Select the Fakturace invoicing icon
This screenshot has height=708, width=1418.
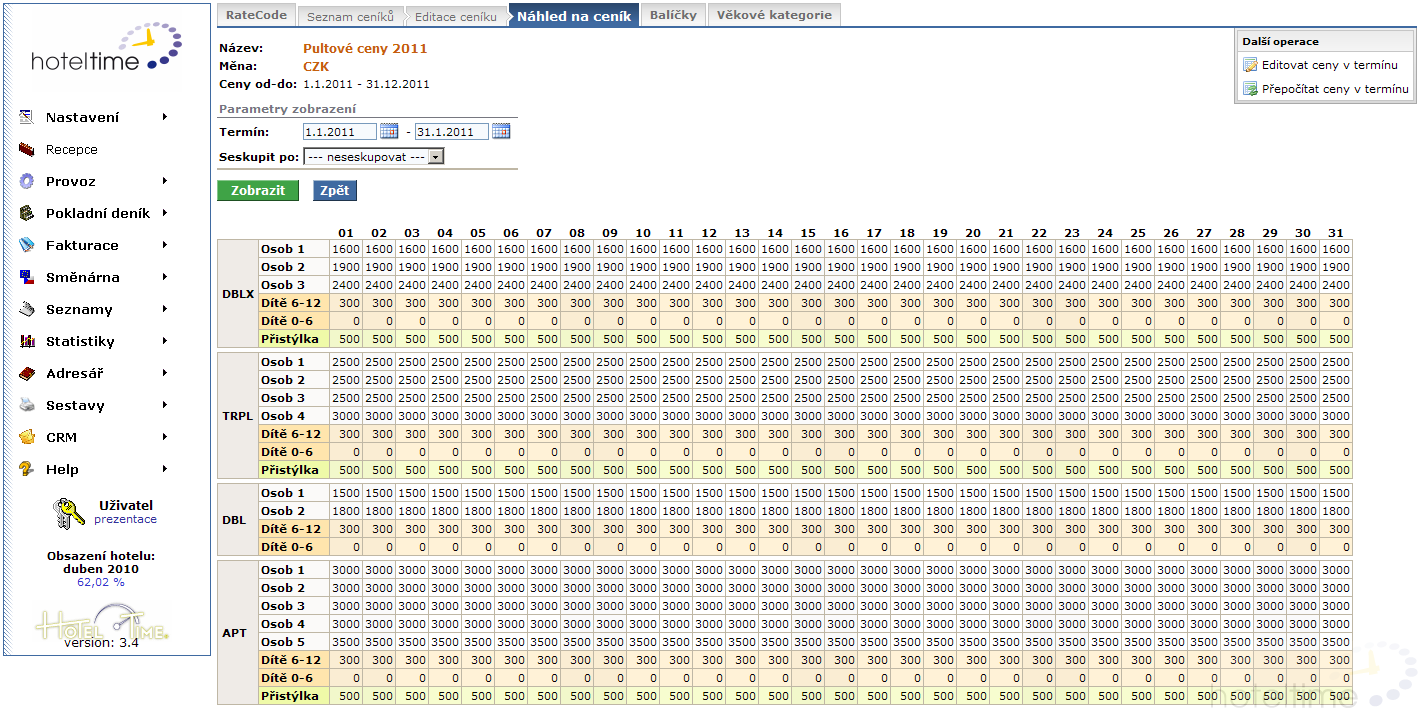tap(27, 245)
